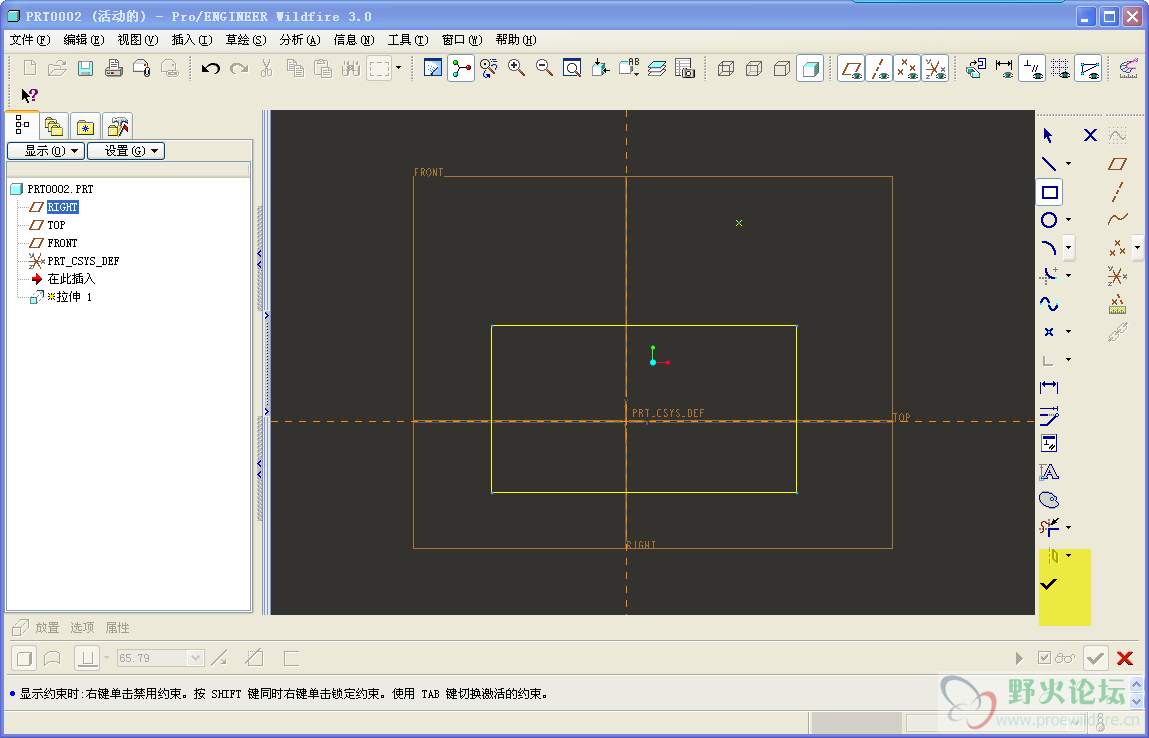The height and width of the screenshot is (738, 1149).
Task: Select the Modify dimensions tool
Action: click(x=1049, y=416)
